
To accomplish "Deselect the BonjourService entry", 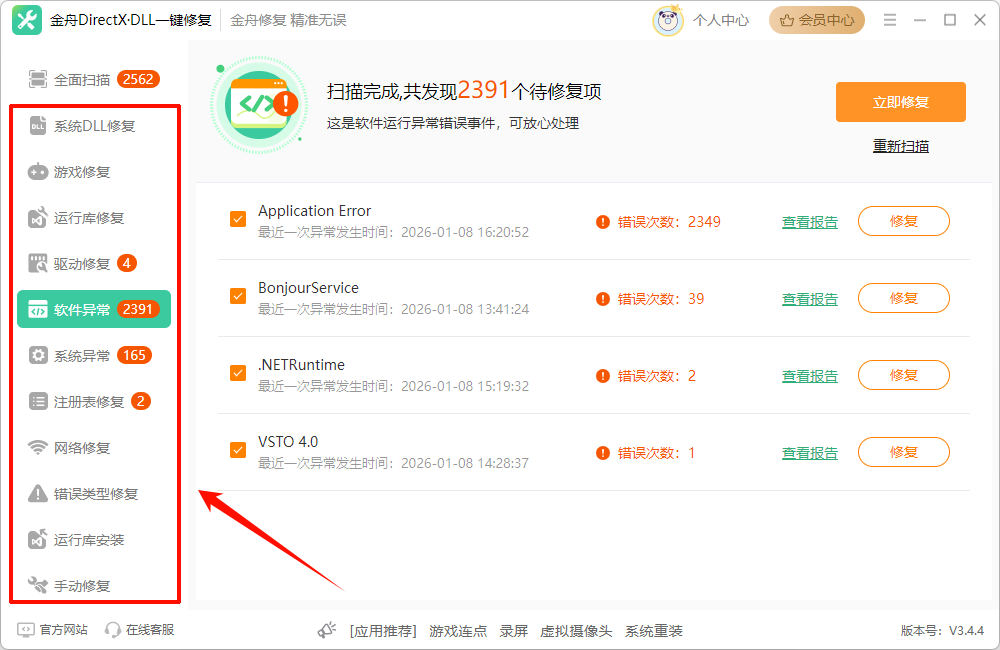I will point(237,296).
